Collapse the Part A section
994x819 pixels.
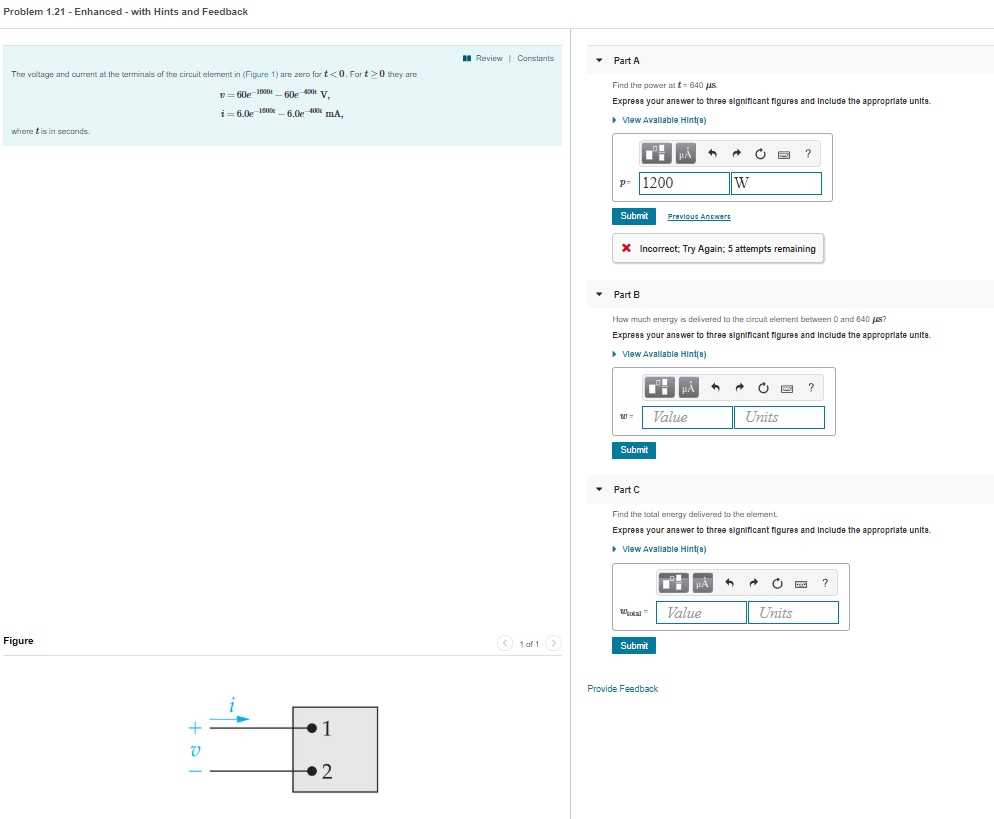(597, 60)
